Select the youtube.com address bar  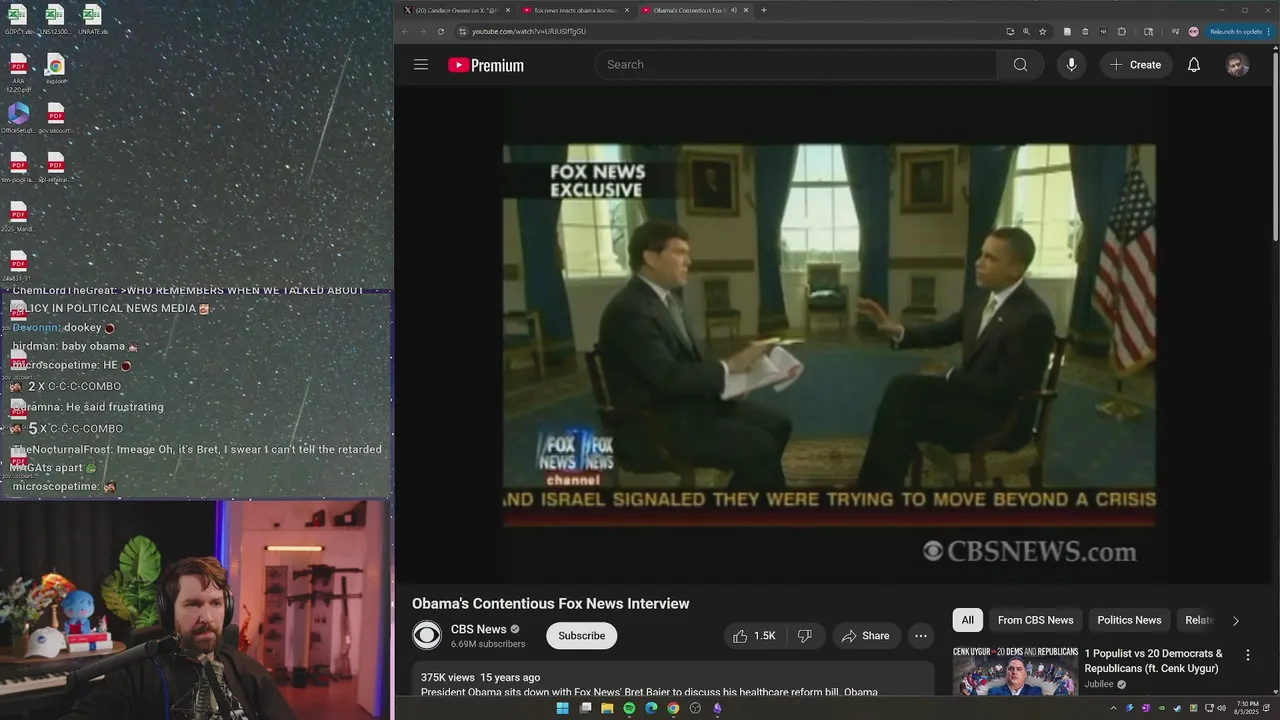coord(730,31)
